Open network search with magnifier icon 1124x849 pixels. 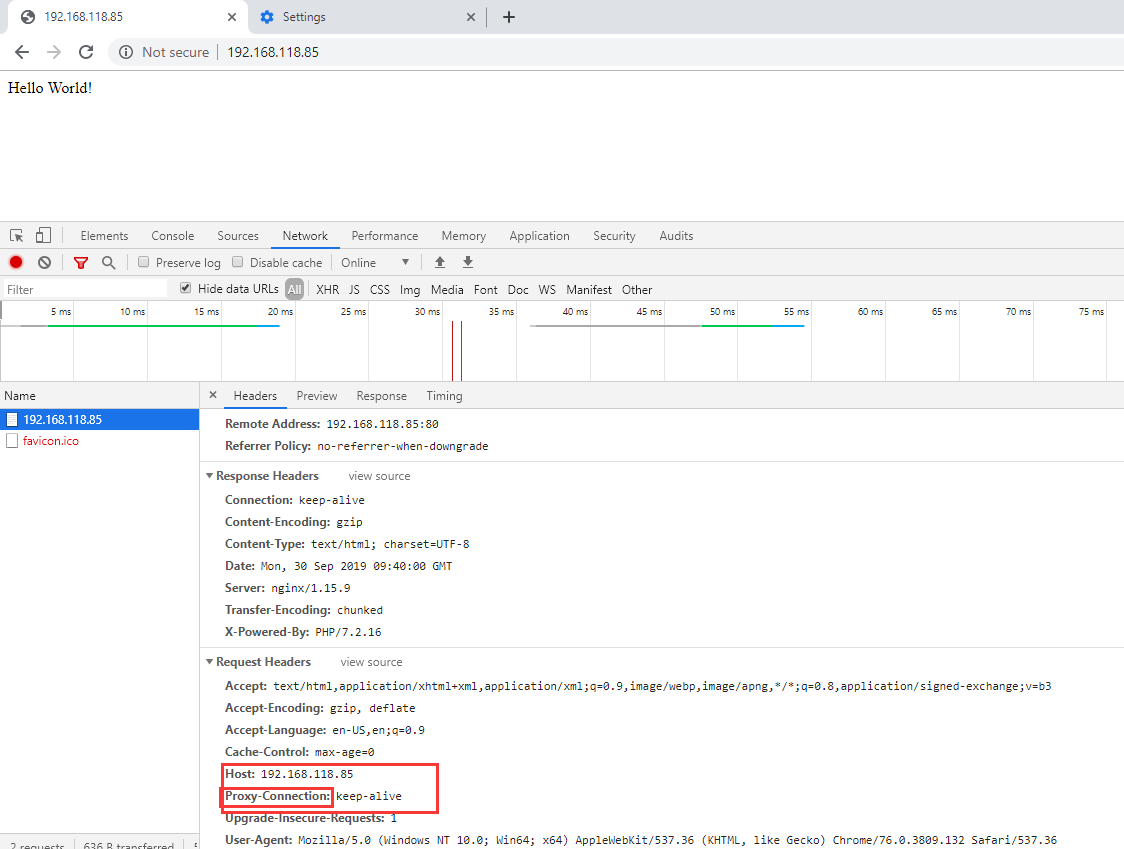[108, 263]
